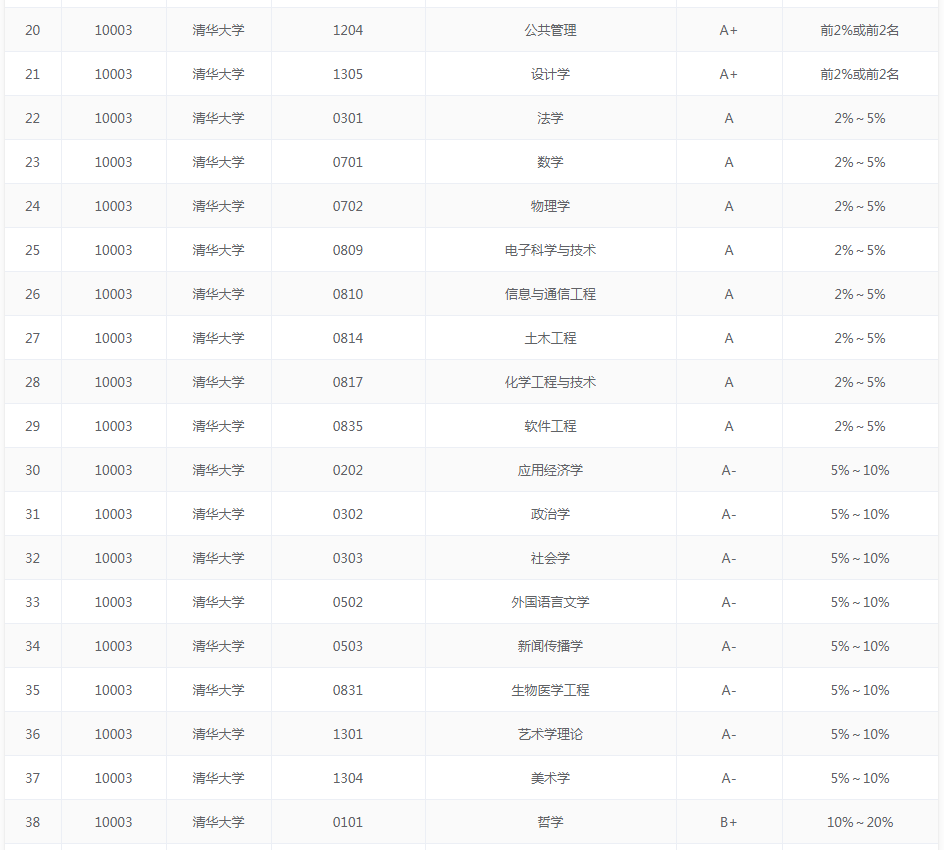Click the 5%~10% cell for 美术学
944x850 pixels.
pyautogui.click(x=860, y=777)
